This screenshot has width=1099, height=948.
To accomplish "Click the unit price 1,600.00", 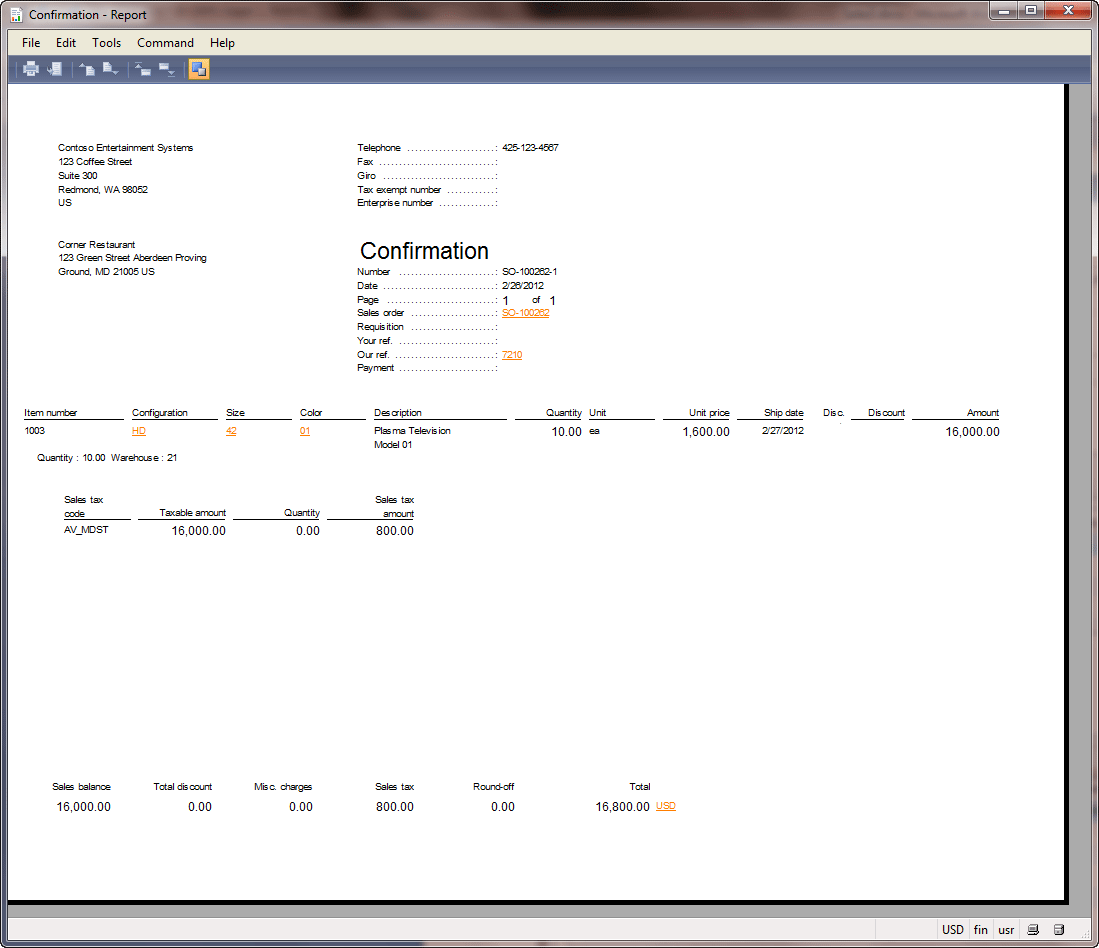I will click(x=706, y=432).
